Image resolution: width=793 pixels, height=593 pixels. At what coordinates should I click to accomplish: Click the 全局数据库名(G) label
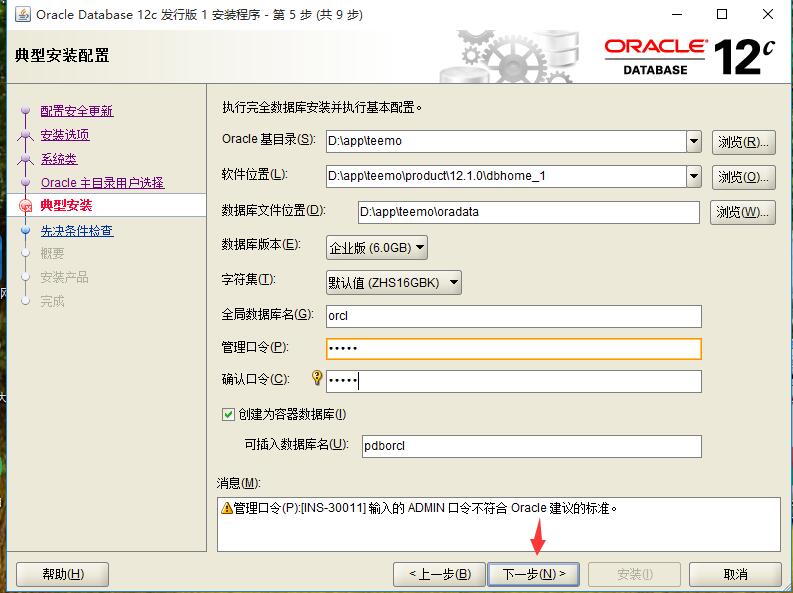[268, 314]
